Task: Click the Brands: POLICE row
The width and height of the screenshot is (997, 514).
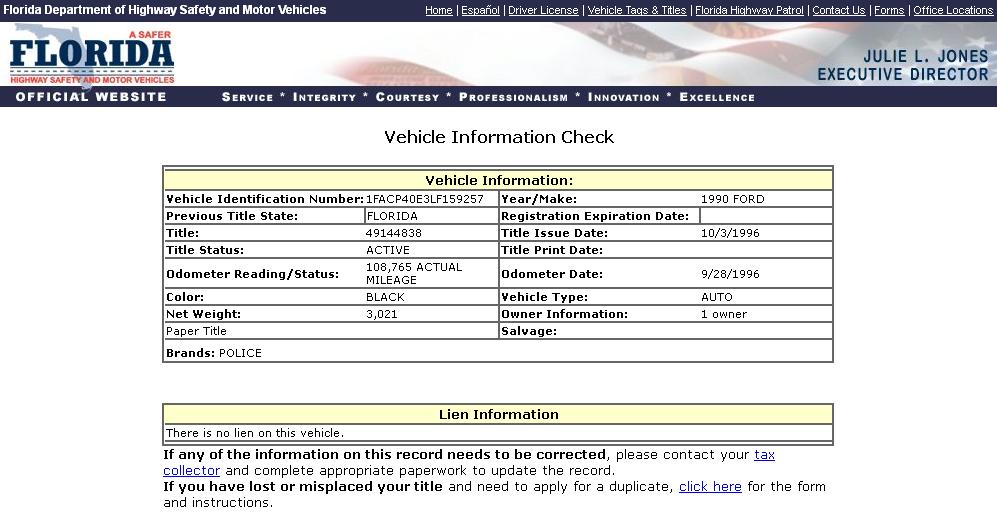Action: 214,353
